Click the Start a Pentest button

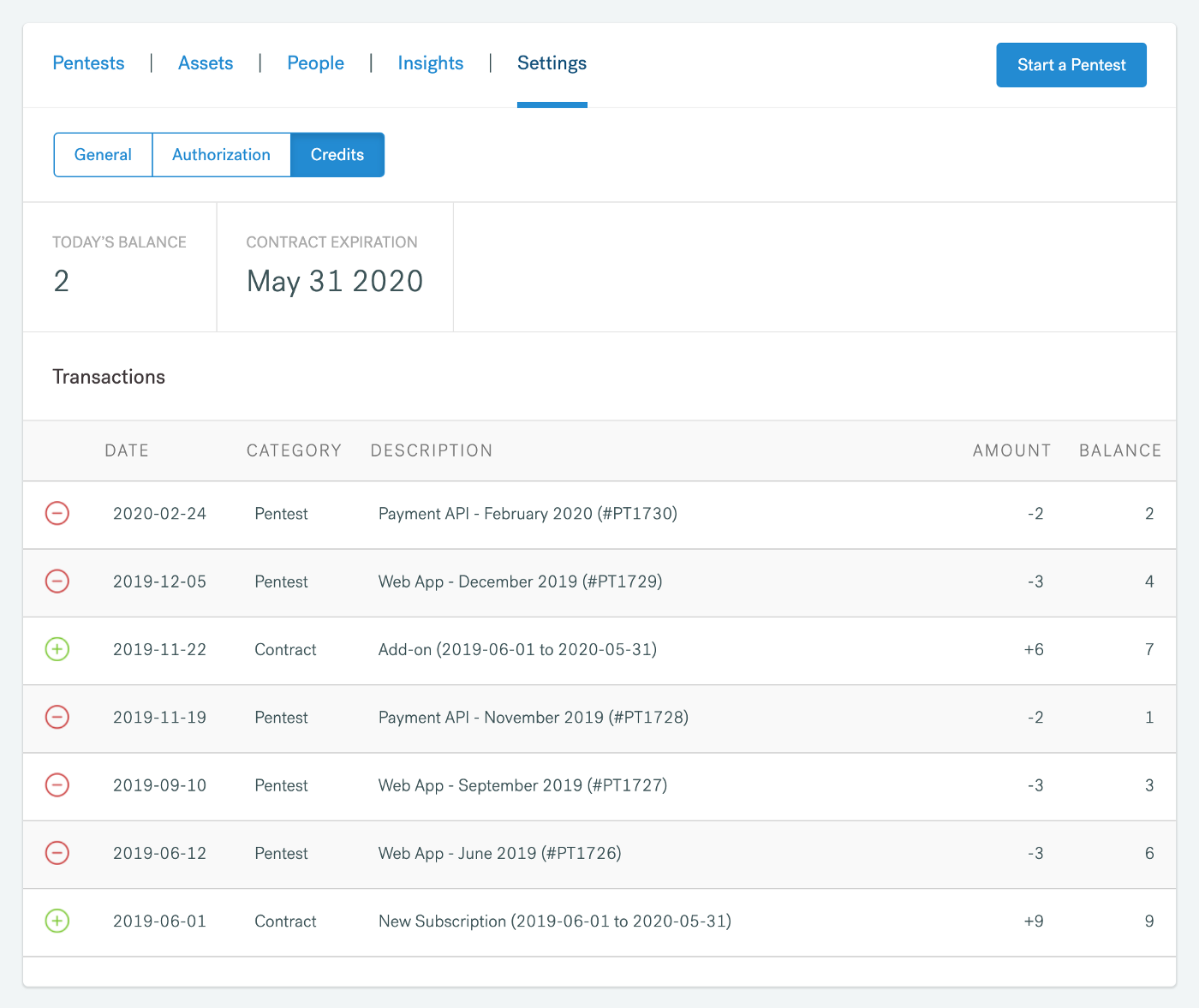1071,65
